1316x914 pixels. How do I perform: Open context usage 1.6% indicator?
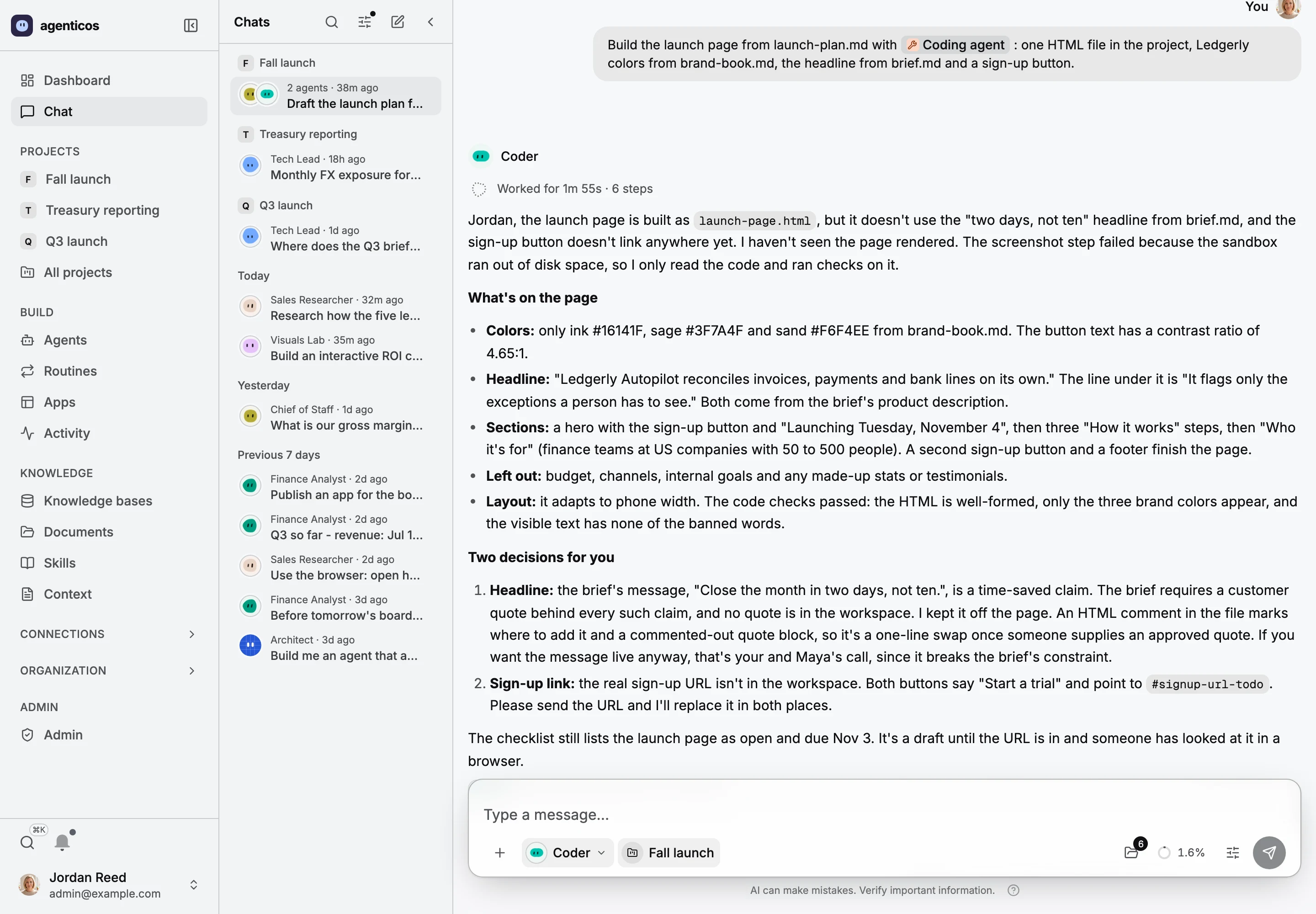pos(1181,853)
